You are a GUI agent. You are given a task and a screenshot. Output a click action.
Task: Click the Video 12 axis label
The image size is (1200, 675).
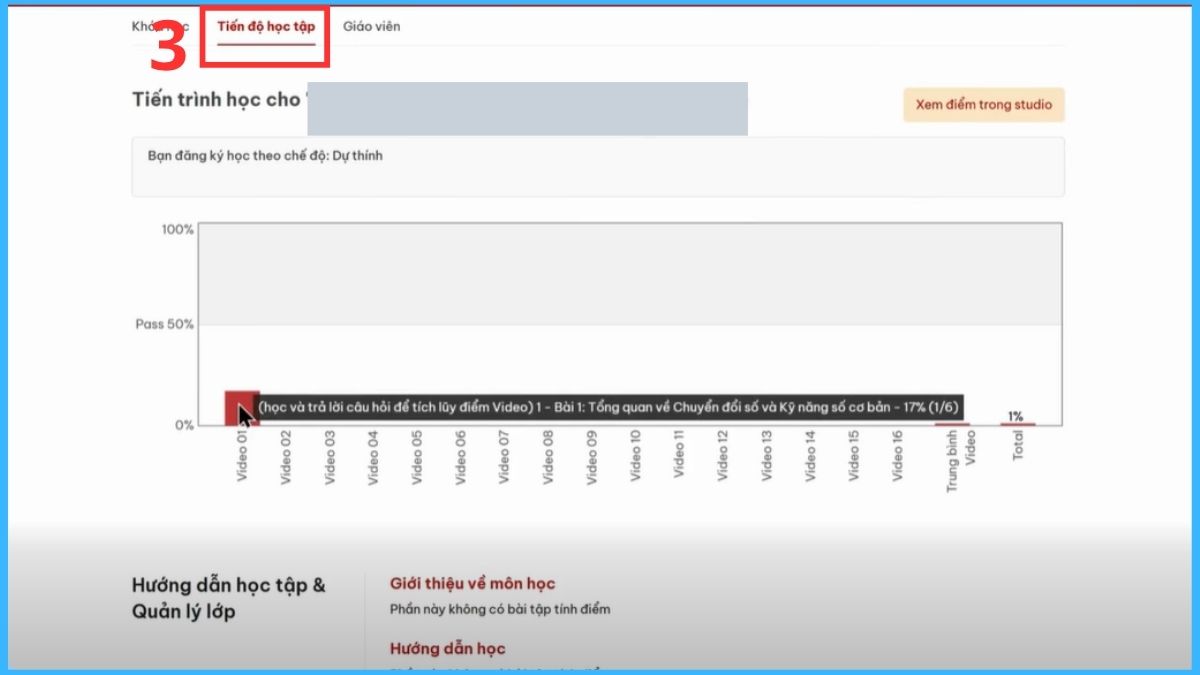click(x=723, y=457)
